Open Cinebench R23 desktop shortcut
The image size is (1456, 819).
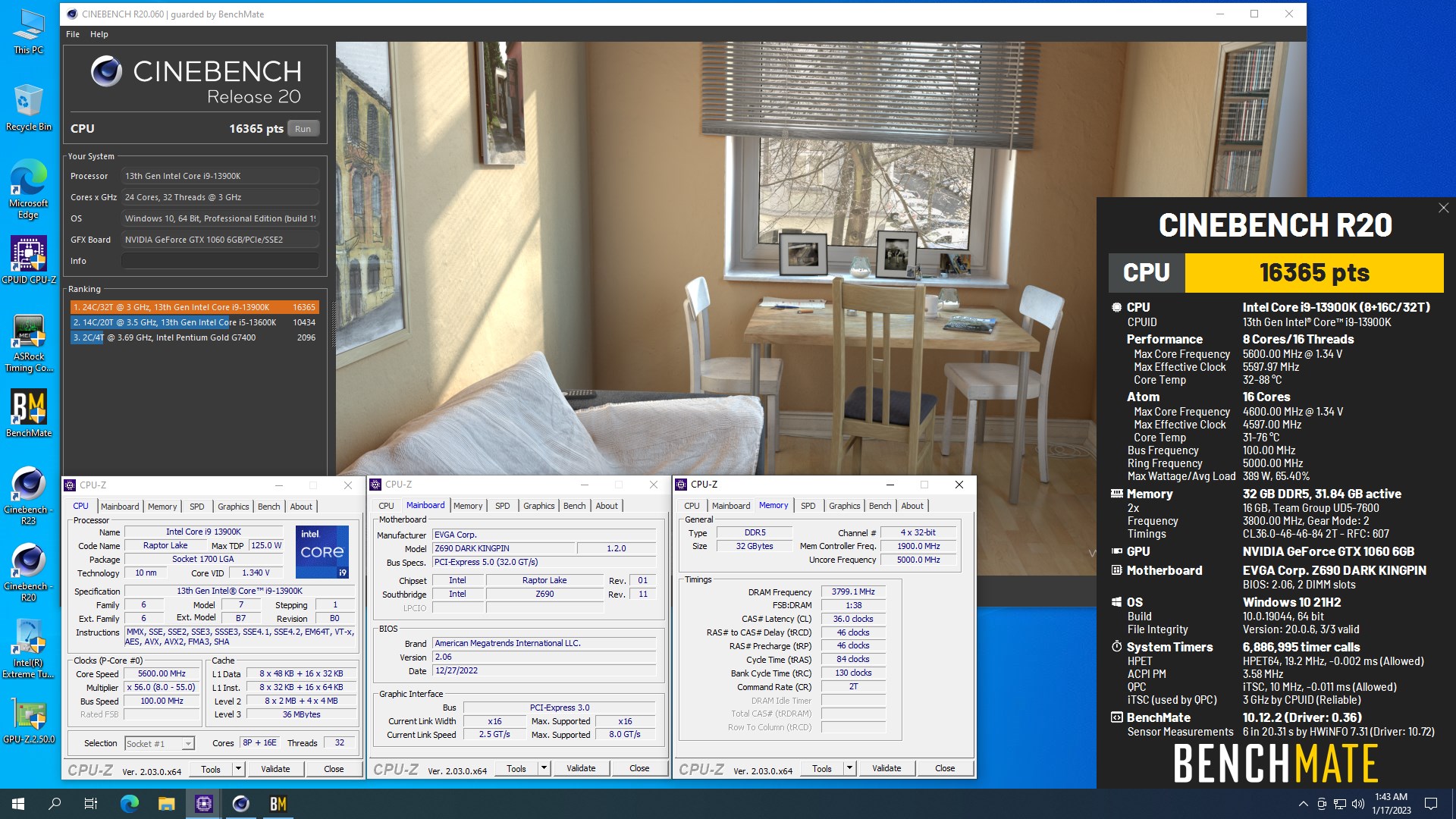pos(29,496)
